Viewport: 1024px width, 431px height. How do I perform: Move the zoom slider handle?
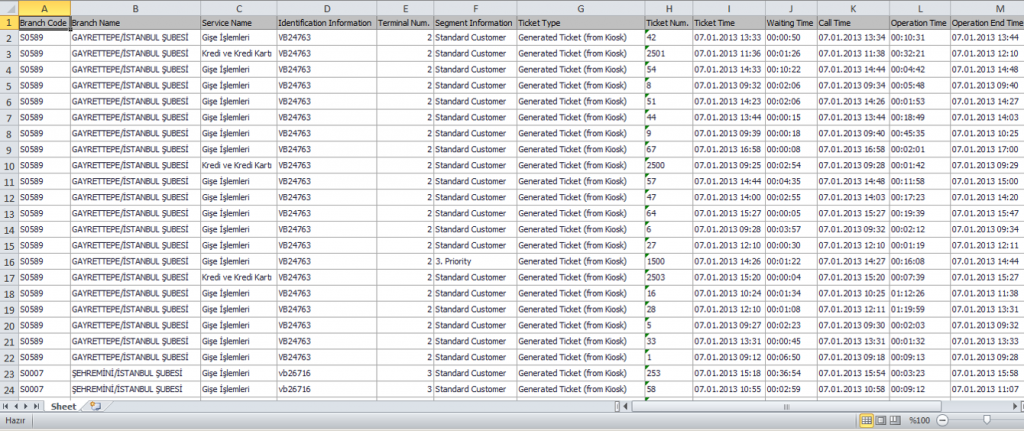[x=987, y=420]
